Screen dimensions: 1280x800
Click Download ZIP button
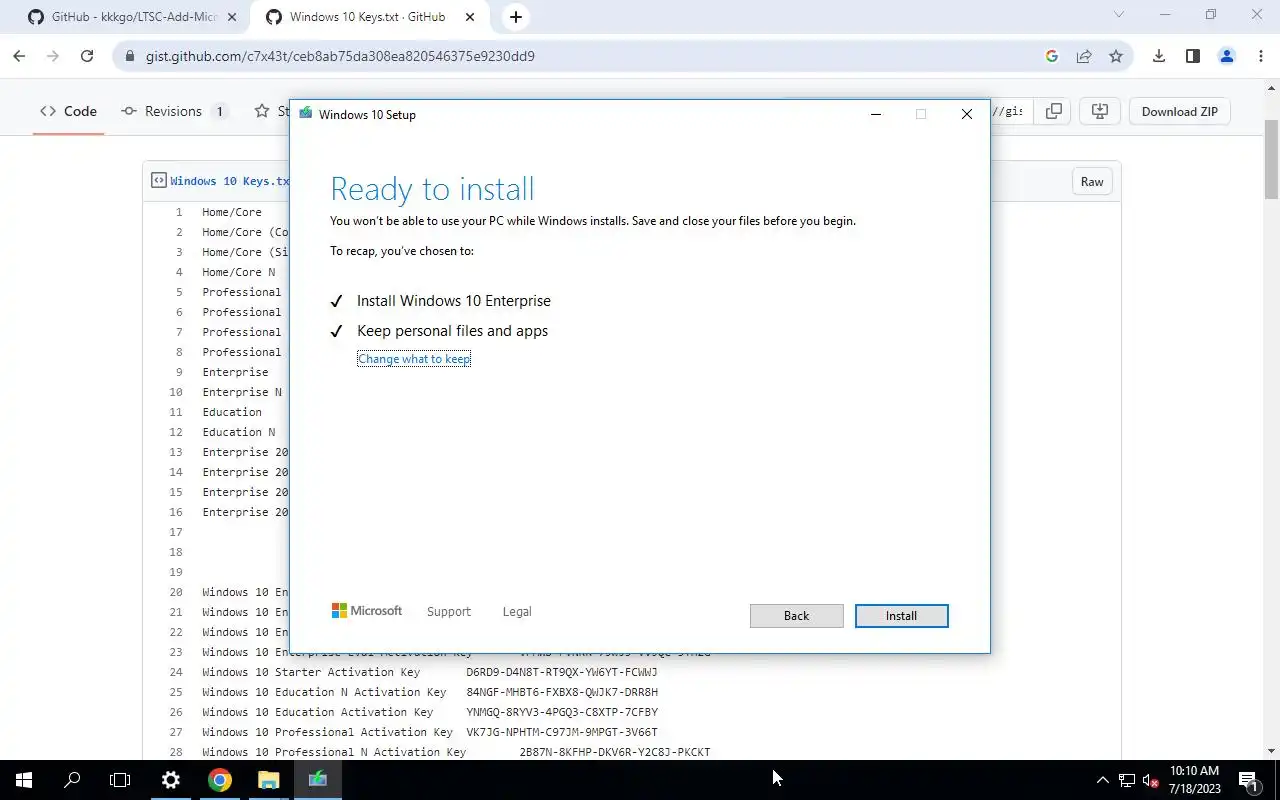pos(1180,111)
